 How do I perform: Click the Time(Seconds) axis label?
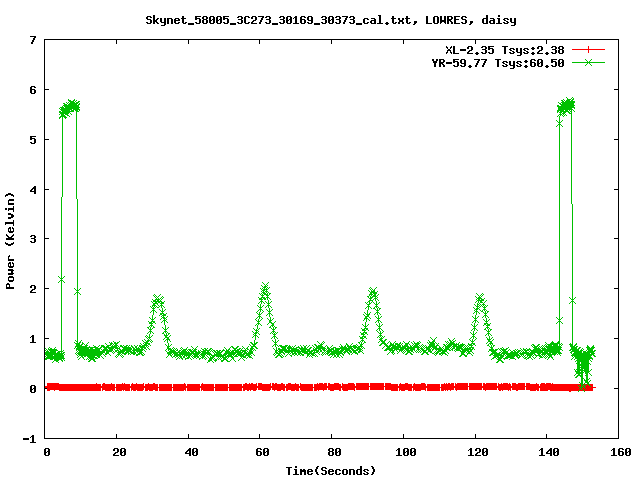[331, 471]
